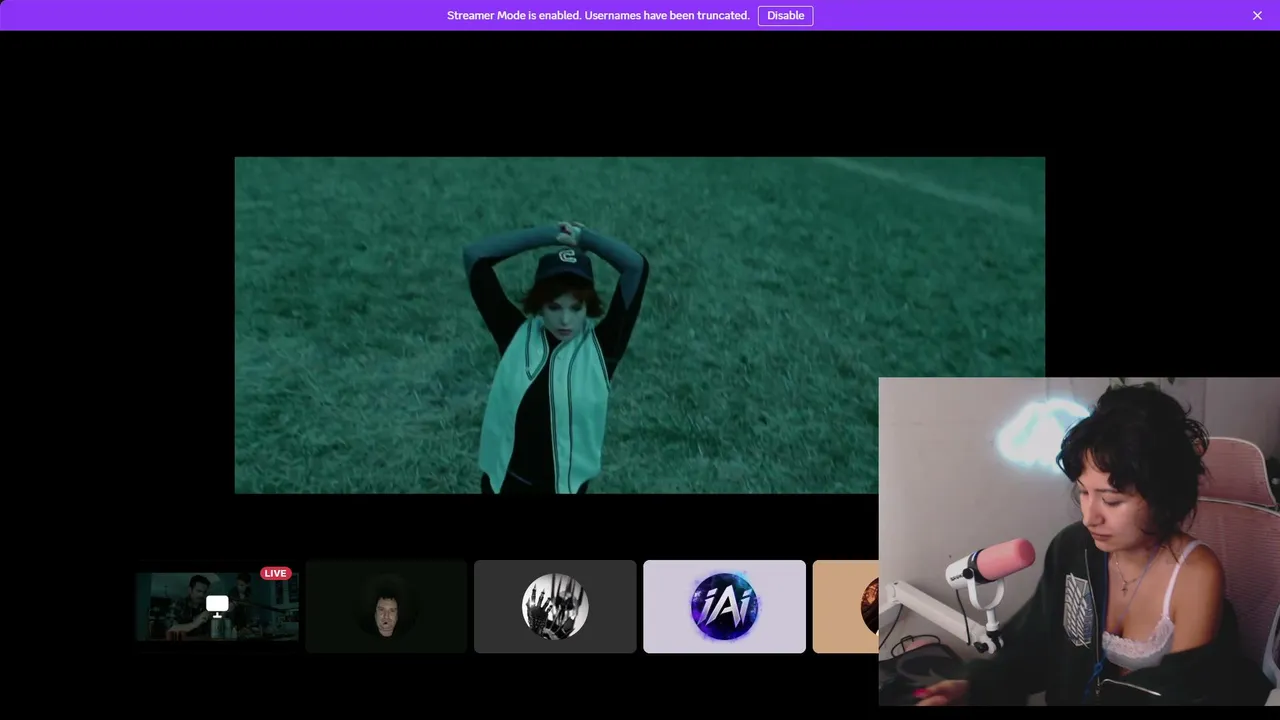1280x720 pixels.
Task: Click the red LIVE badge
Action: point(275,573)
